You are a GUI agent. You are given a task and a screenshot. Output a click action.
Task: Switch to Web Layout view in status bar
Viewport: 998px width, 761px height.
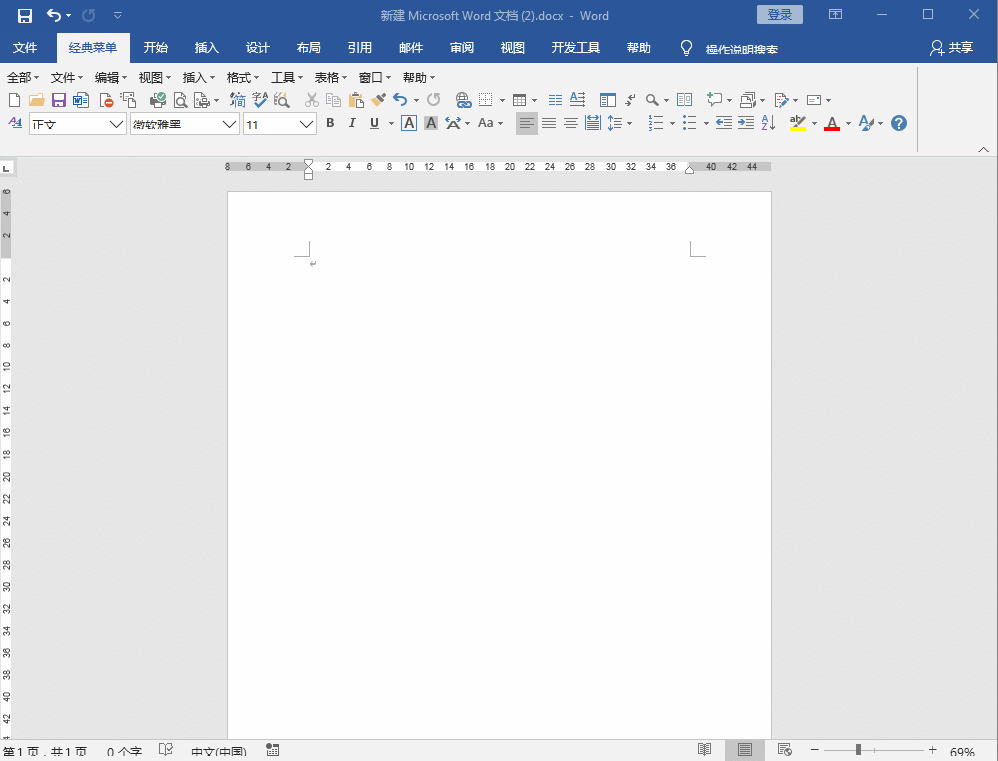point(785,750)
